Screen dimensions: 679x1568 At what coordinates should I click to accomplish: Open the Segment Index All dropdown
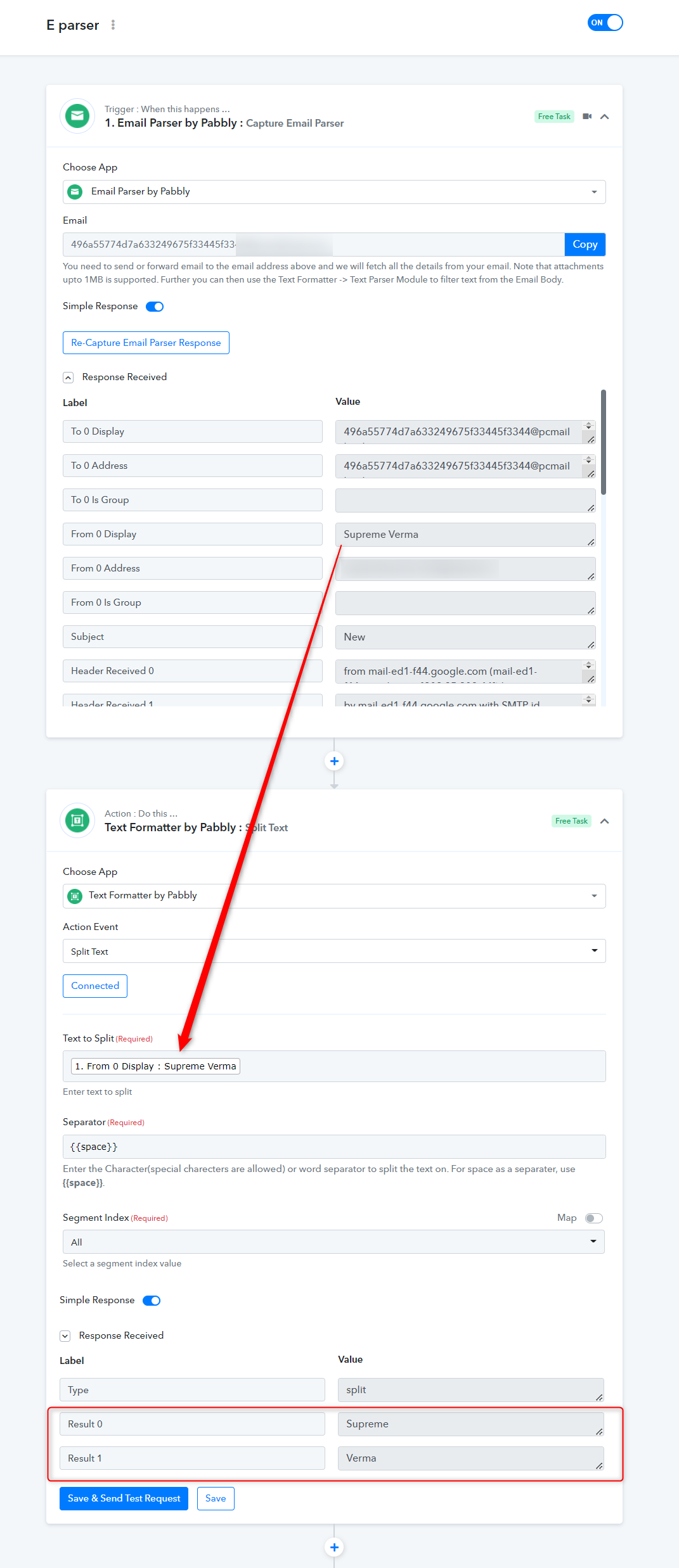coord(333,1242)
